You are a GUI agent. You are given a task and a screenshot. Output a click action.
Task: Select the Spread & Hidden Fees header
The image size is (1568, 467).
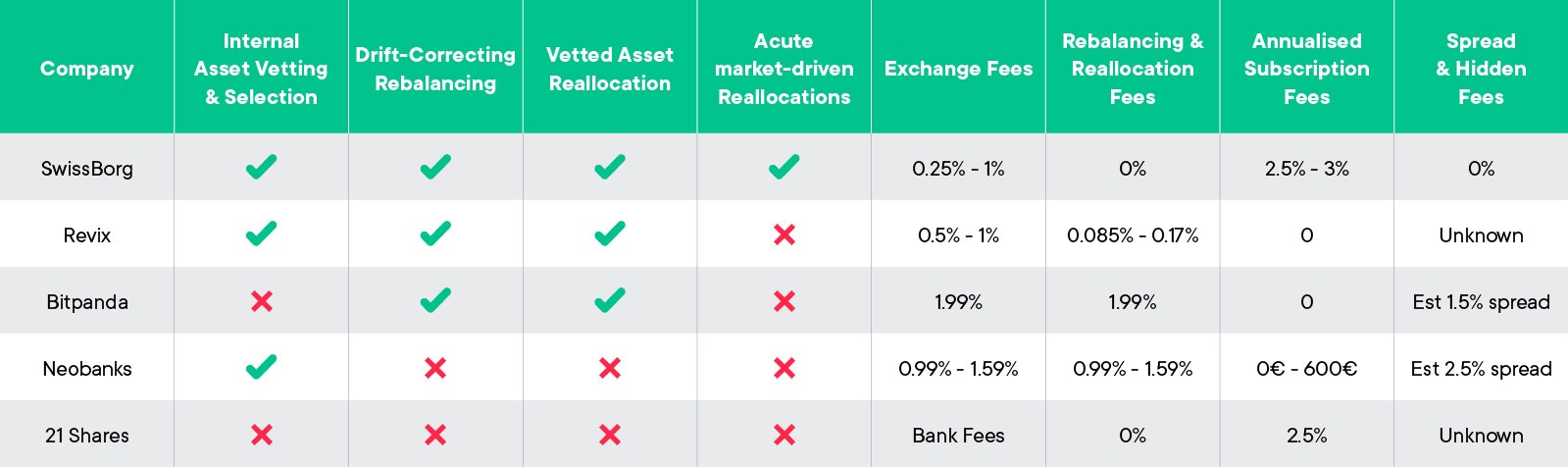tap(1481, 69)
